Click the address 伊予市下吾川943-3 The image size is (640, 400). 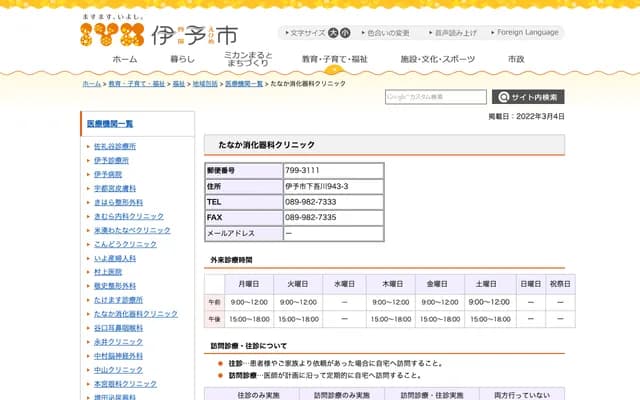point(317,187)
